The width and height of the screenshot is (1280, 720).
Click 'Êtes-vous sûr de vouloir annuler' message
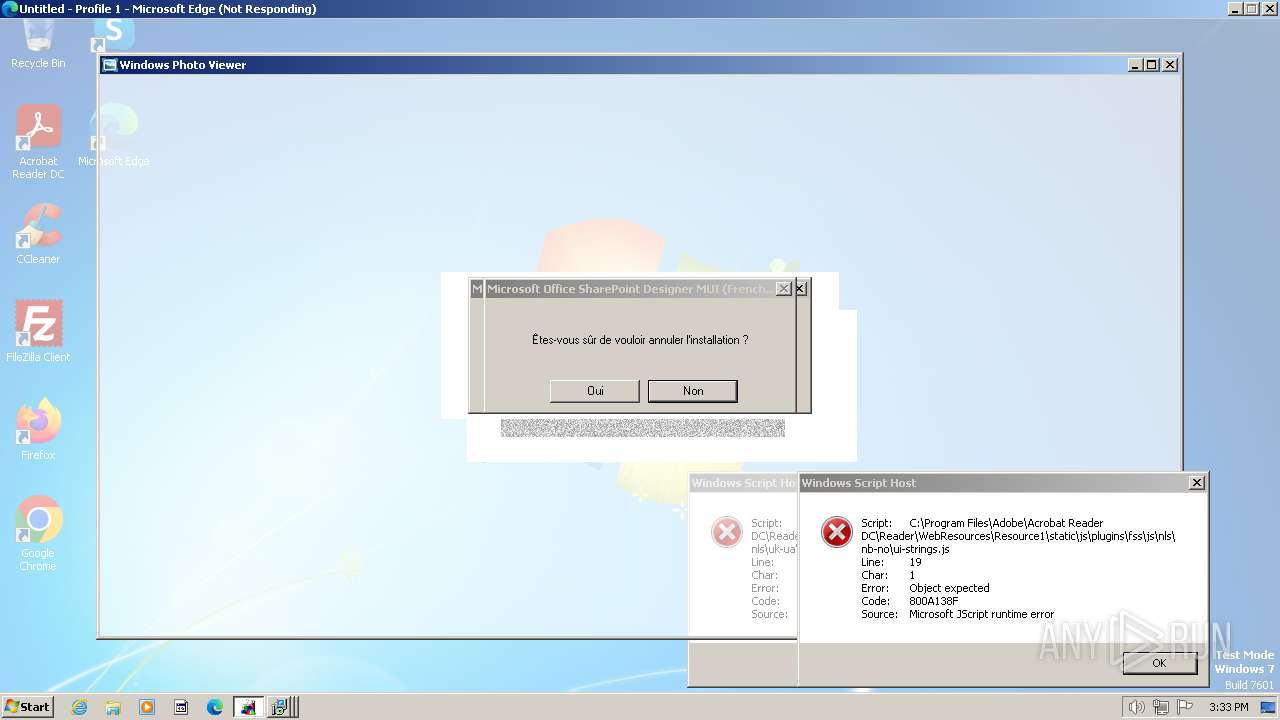[x=640, y=340]
